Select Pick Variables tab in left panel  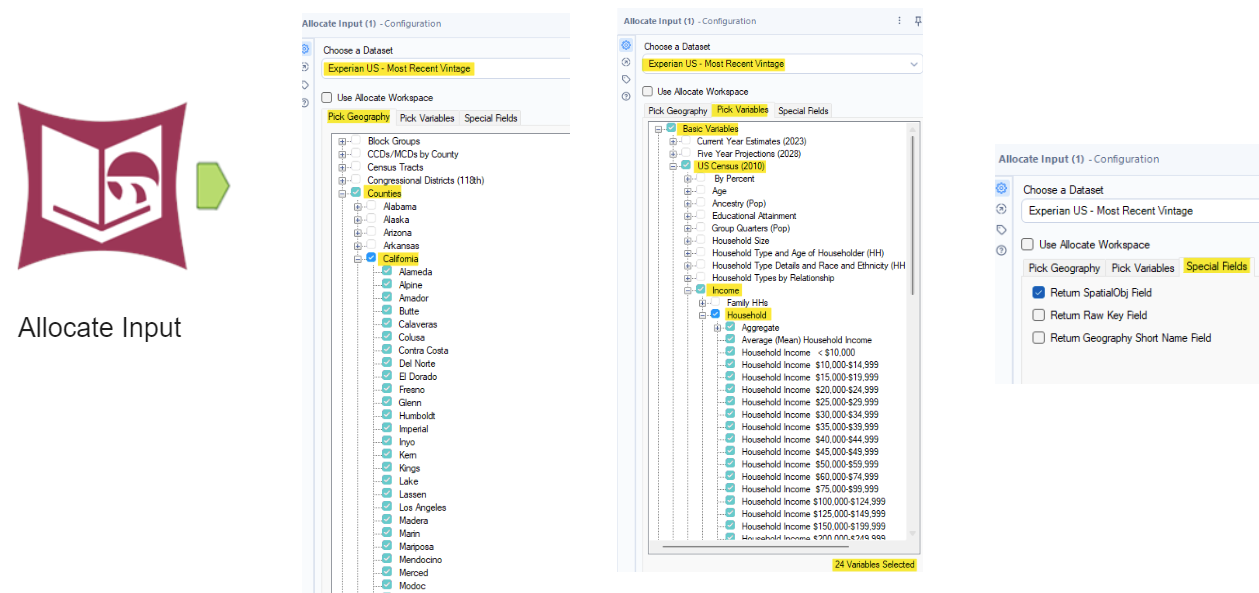[427, 118]
